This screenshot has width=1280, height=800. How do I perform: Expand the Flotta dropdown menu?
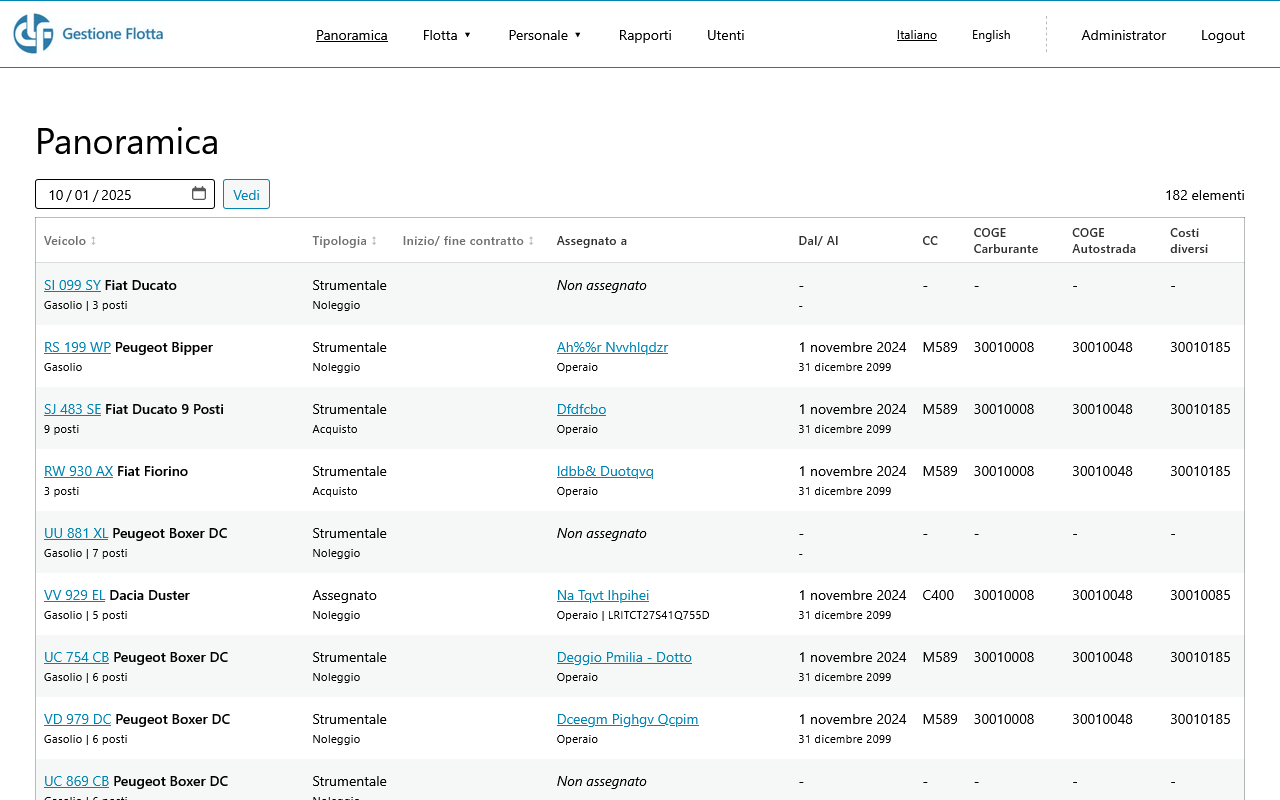point(447,35)
